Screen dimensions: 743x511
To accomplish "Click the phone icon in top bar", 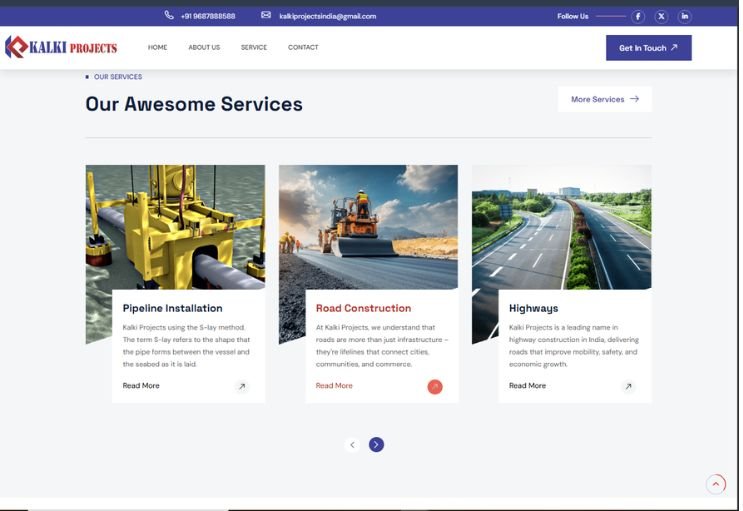I will coord(169,15).
